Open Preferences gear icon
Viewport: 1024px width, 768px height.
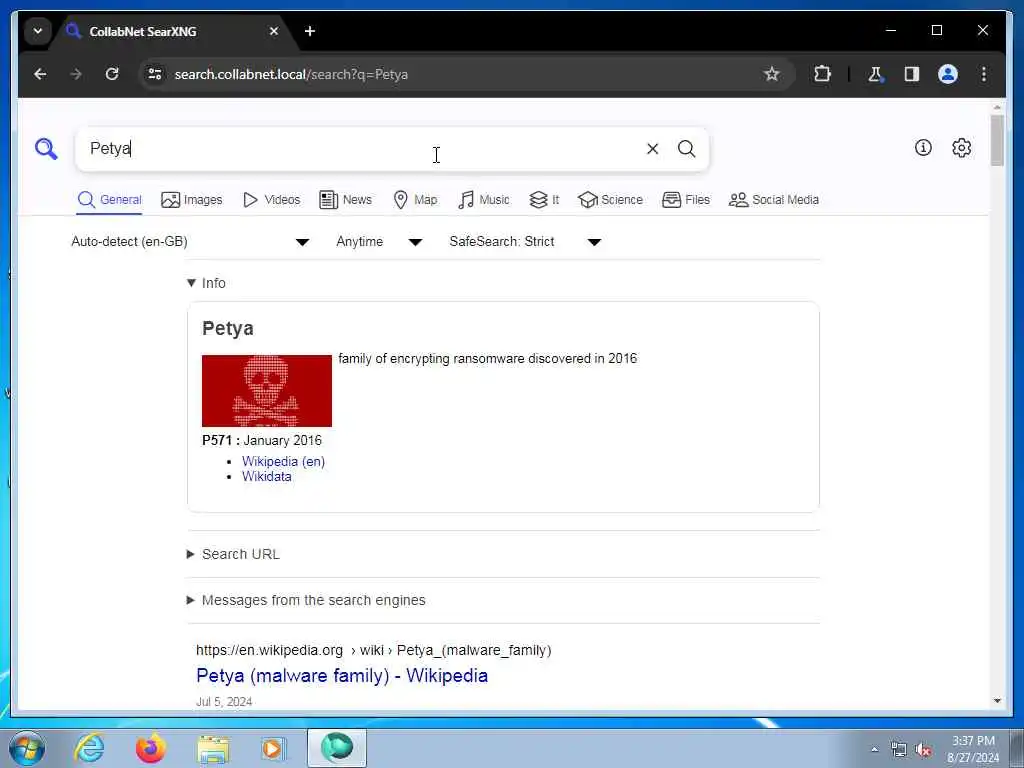(x=961, y=148)
